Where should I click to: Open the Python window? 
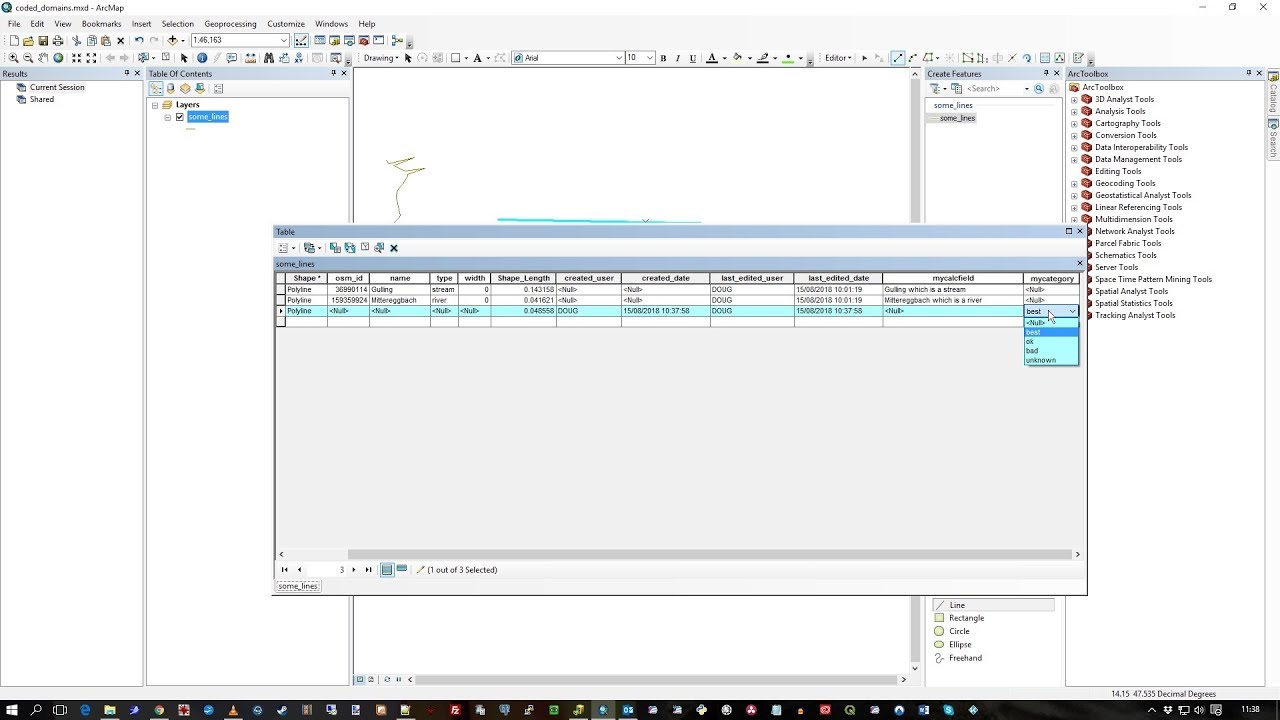[x=379, y=41]
